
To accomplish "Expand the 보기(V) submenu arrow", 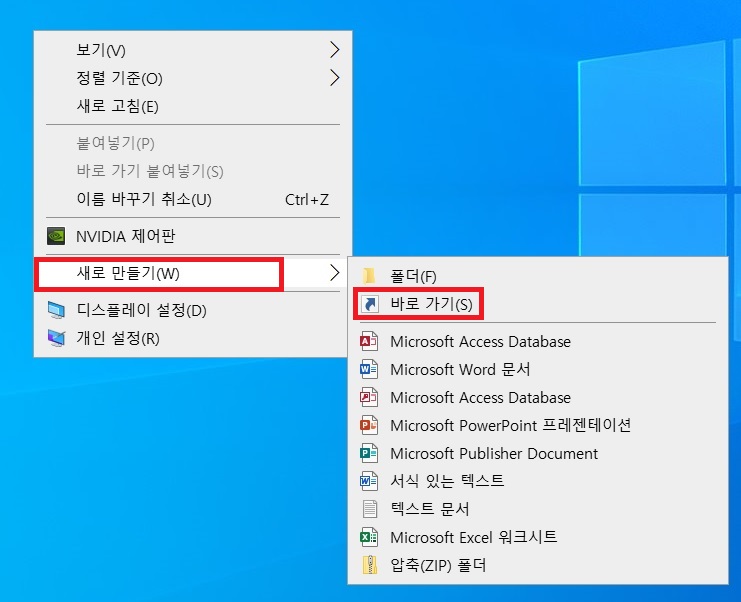I will (x=335, y=50).
